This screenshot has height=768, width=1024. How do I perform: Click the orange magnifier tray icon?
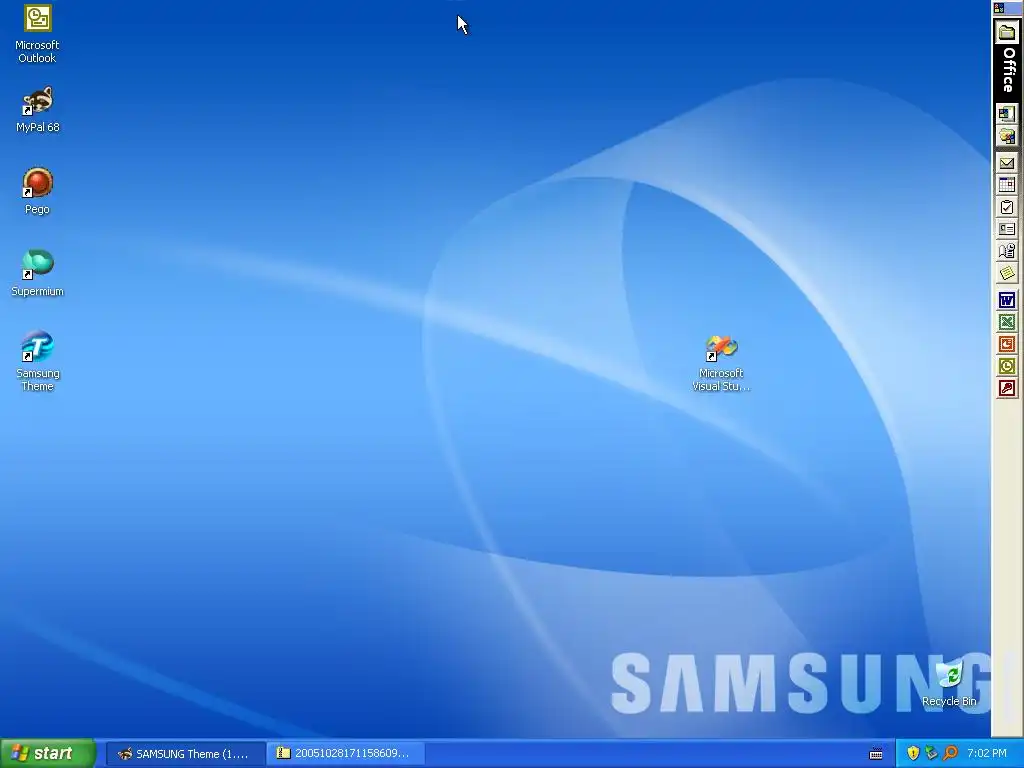click(x=950, y=753)
